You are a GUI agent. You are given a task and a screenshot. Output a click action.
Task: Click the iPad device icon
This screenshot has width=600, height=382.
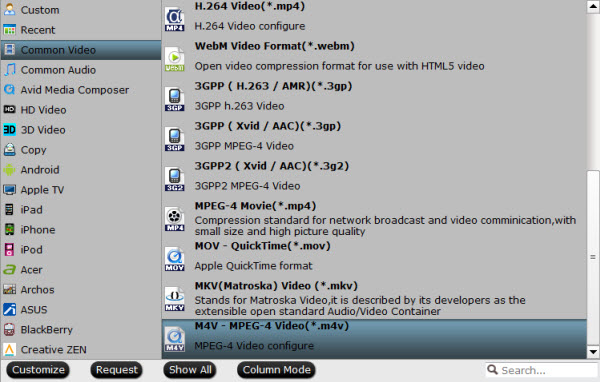tap(10, 209)
